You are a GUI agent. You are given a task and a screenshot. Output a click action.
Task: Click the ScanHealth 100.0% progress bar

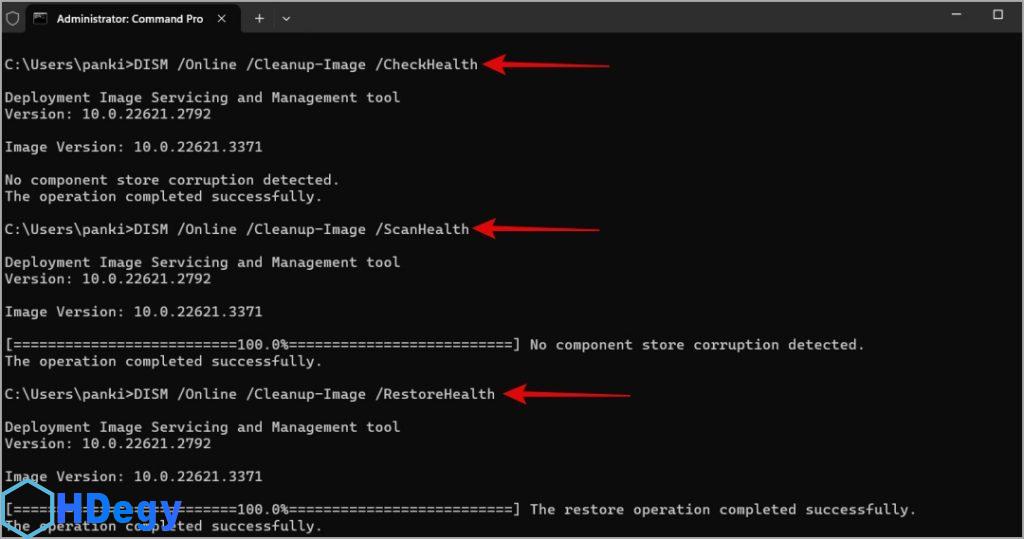click(262, 345)
